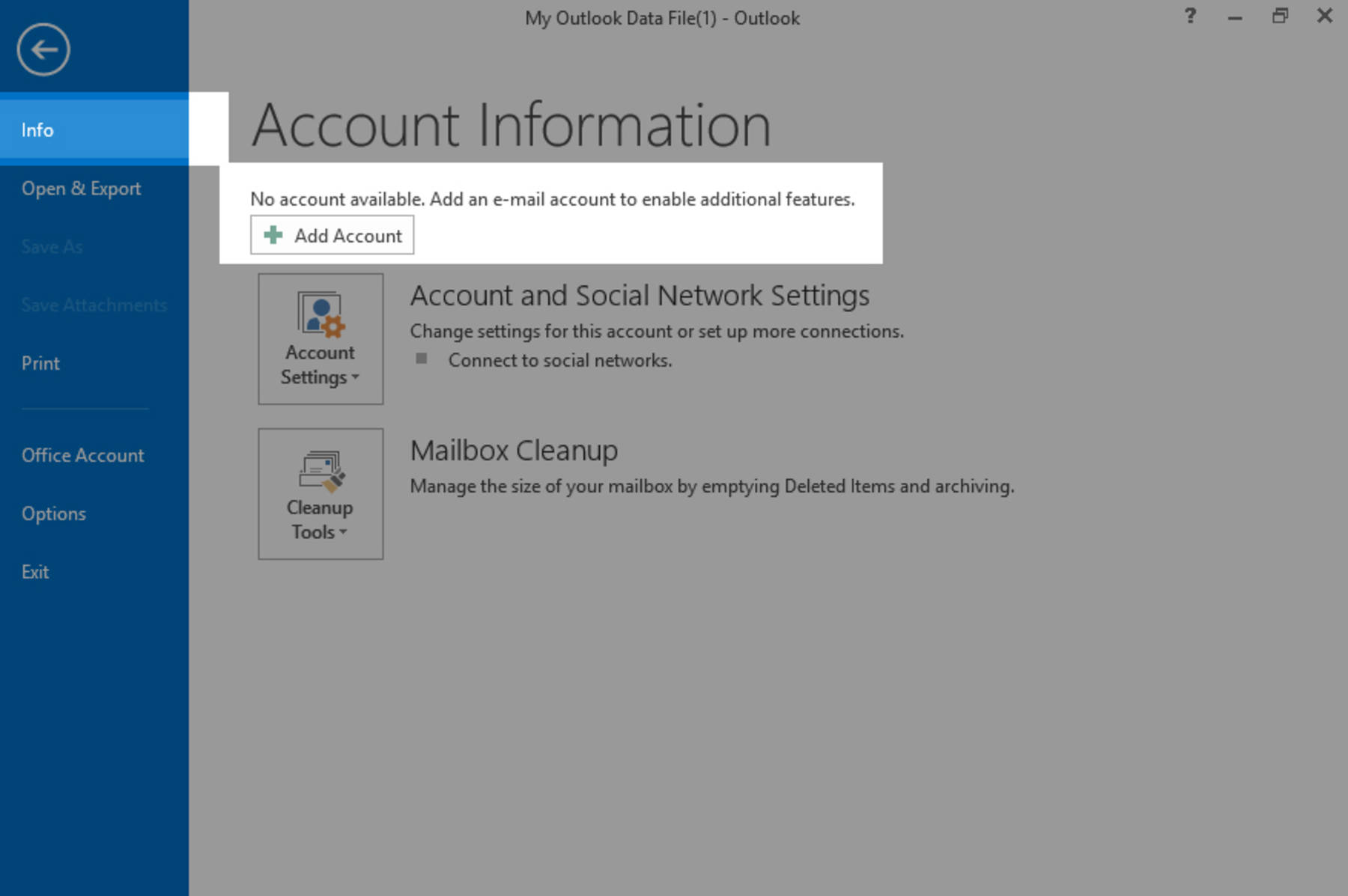Close the Outlook window

pyautogui.click(x=1325, y=15)
